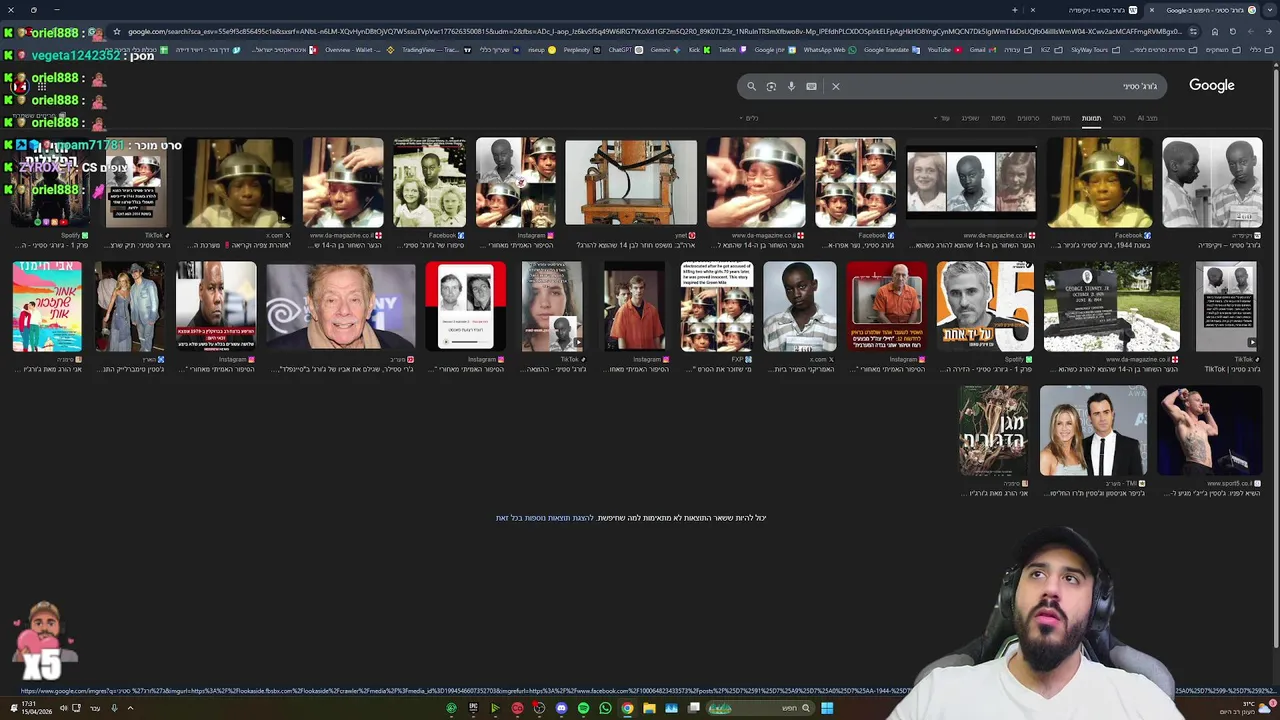Open the gravestone image from da-magazine

coord(1111,307)
